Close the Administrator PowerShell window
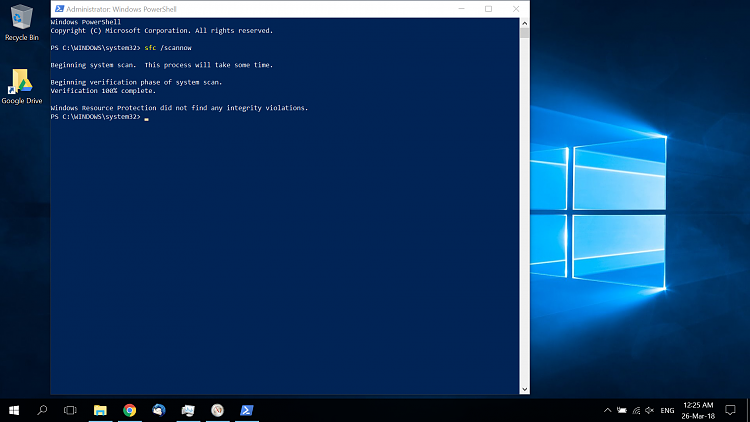The height and width of the screenshot is (422, 750). (x=516, y=9)
